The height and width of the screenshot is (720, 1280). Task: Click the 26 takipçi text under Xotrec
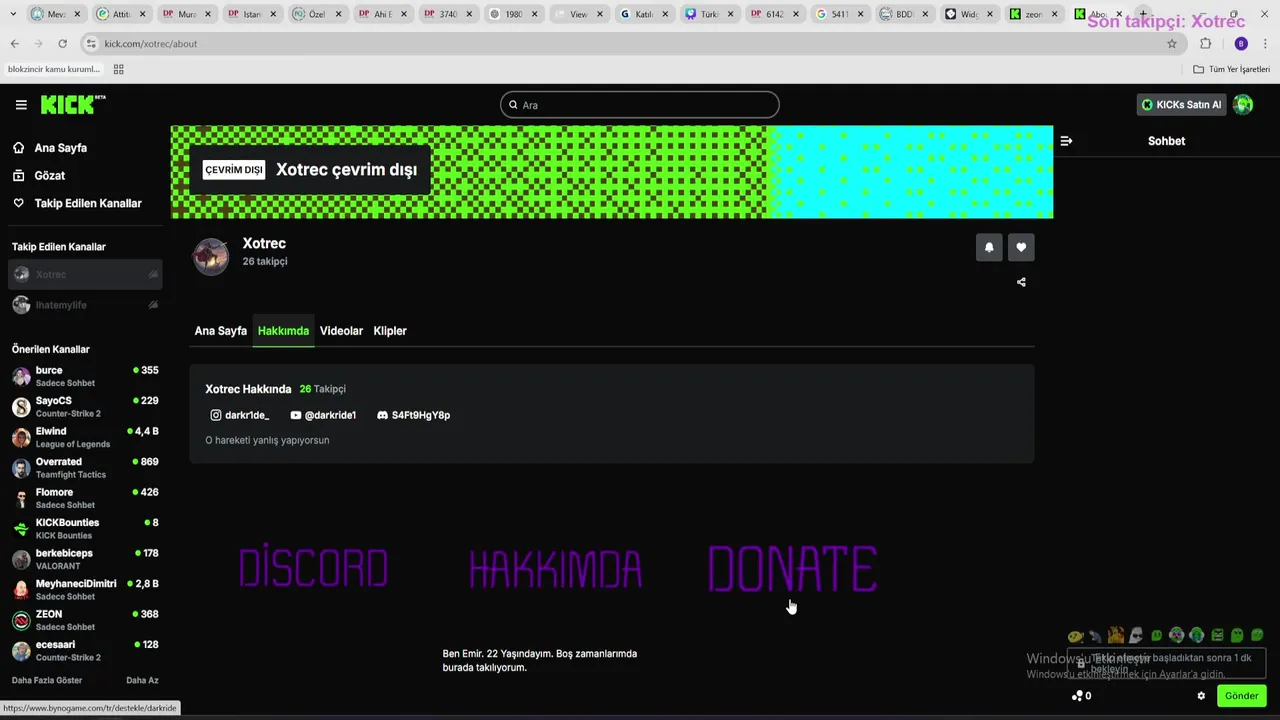[x=265, y=262]
